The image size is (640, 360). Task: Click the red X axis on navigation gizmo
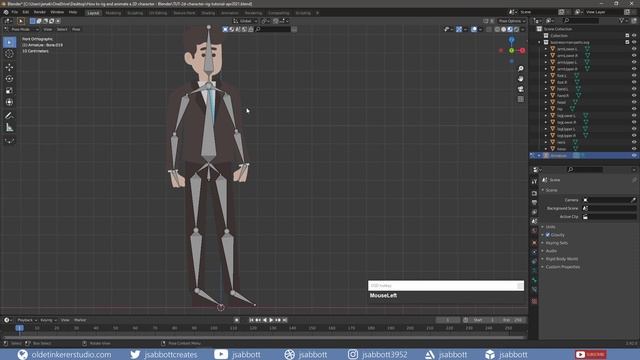coord(522,51)
